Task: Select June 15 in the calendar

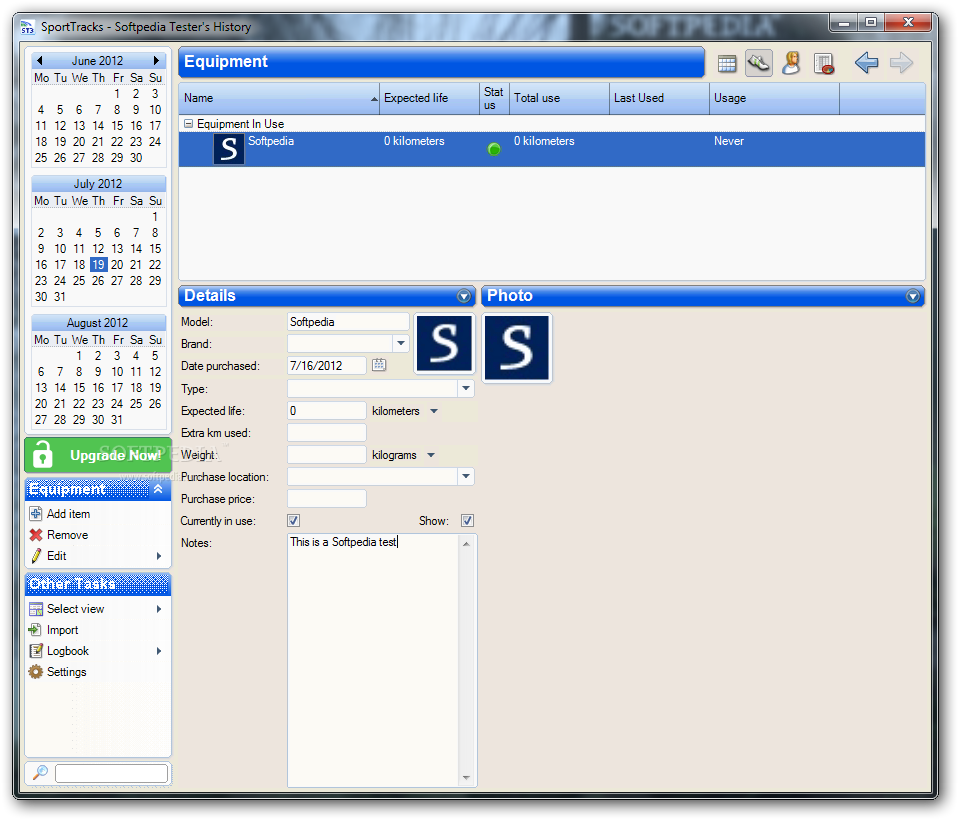Action: [x=117, y=125]
